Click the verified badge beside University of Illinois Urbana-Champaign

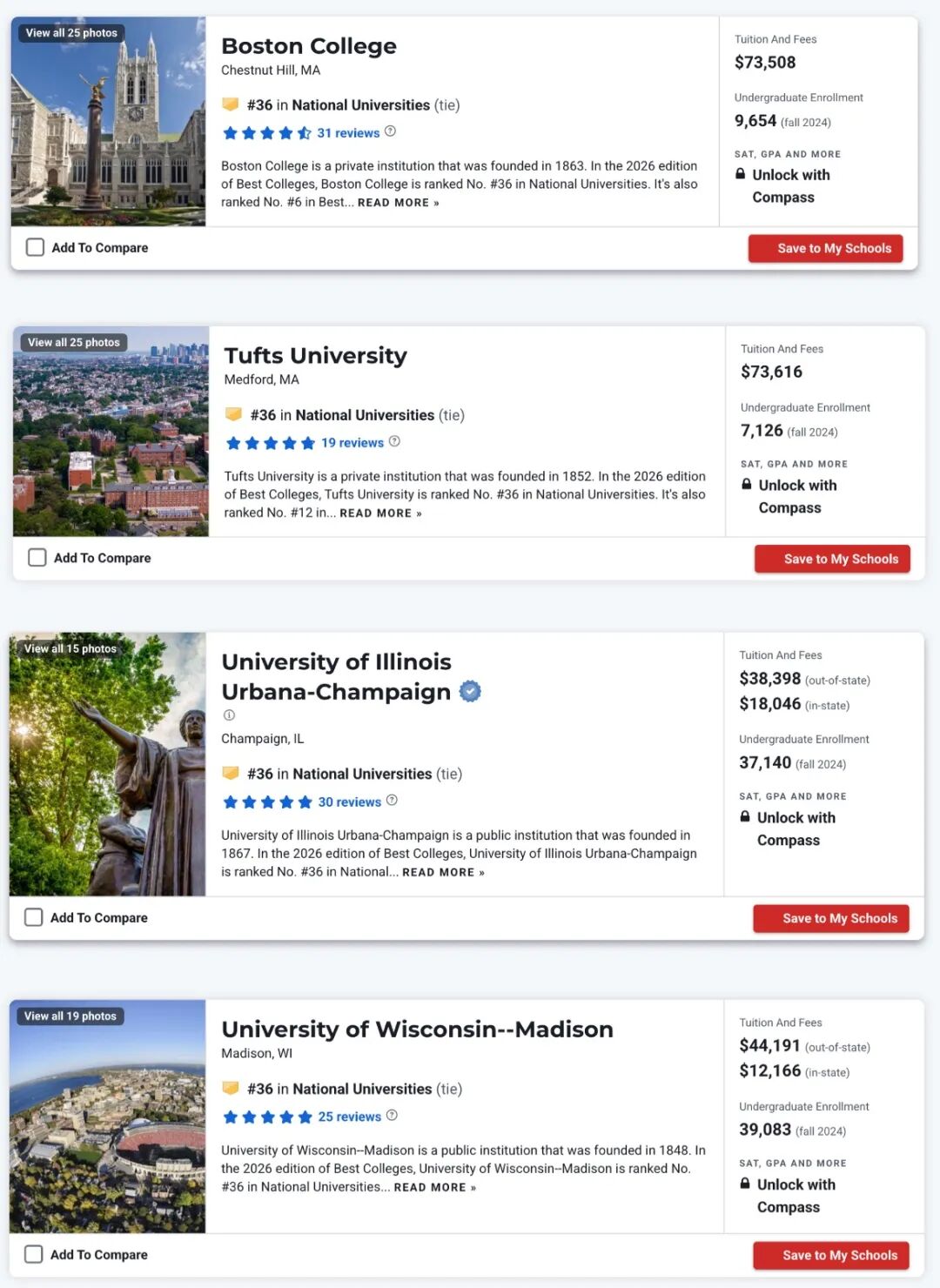pos(470,691)
